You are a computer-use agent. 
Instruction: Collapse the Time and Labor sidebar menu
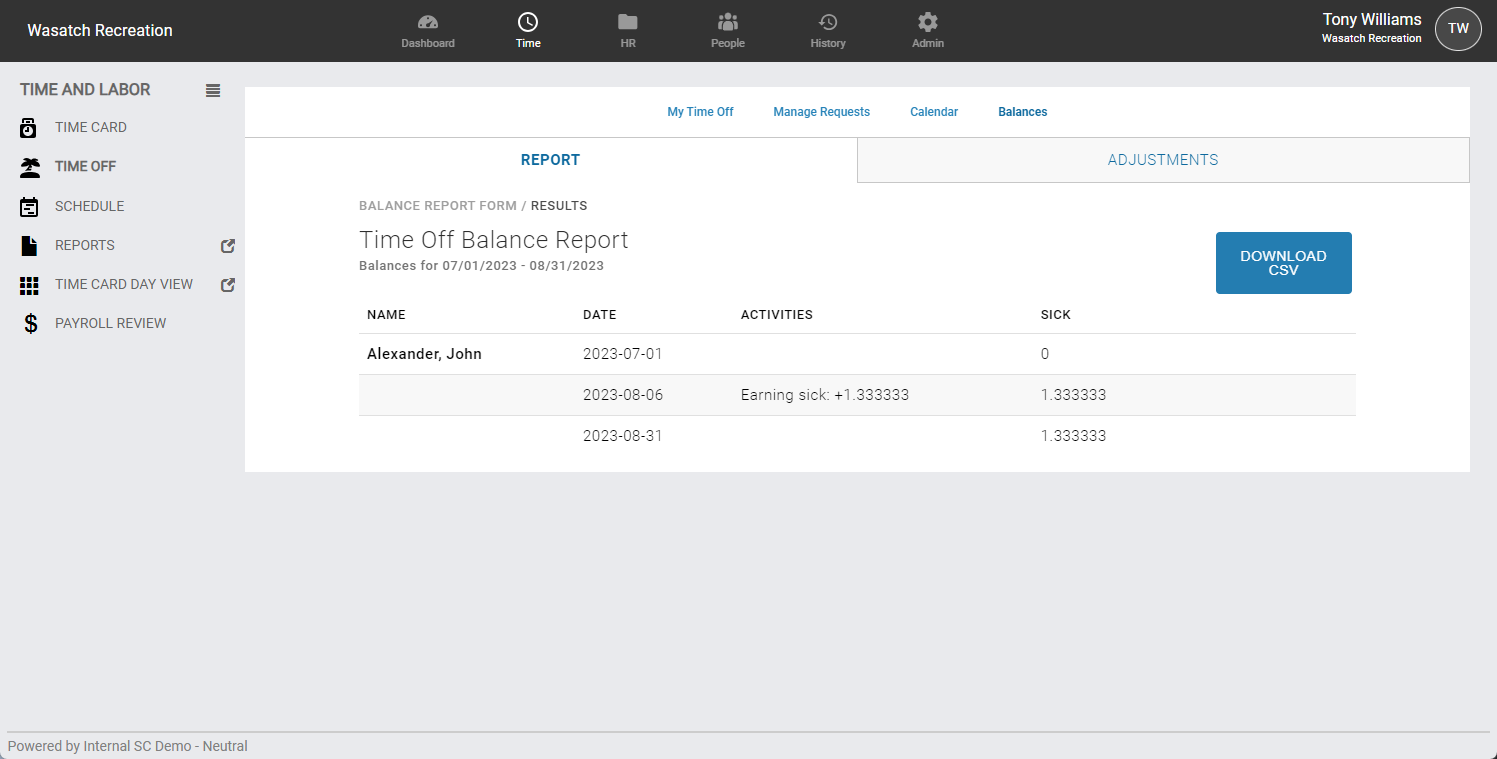[213, 90]
